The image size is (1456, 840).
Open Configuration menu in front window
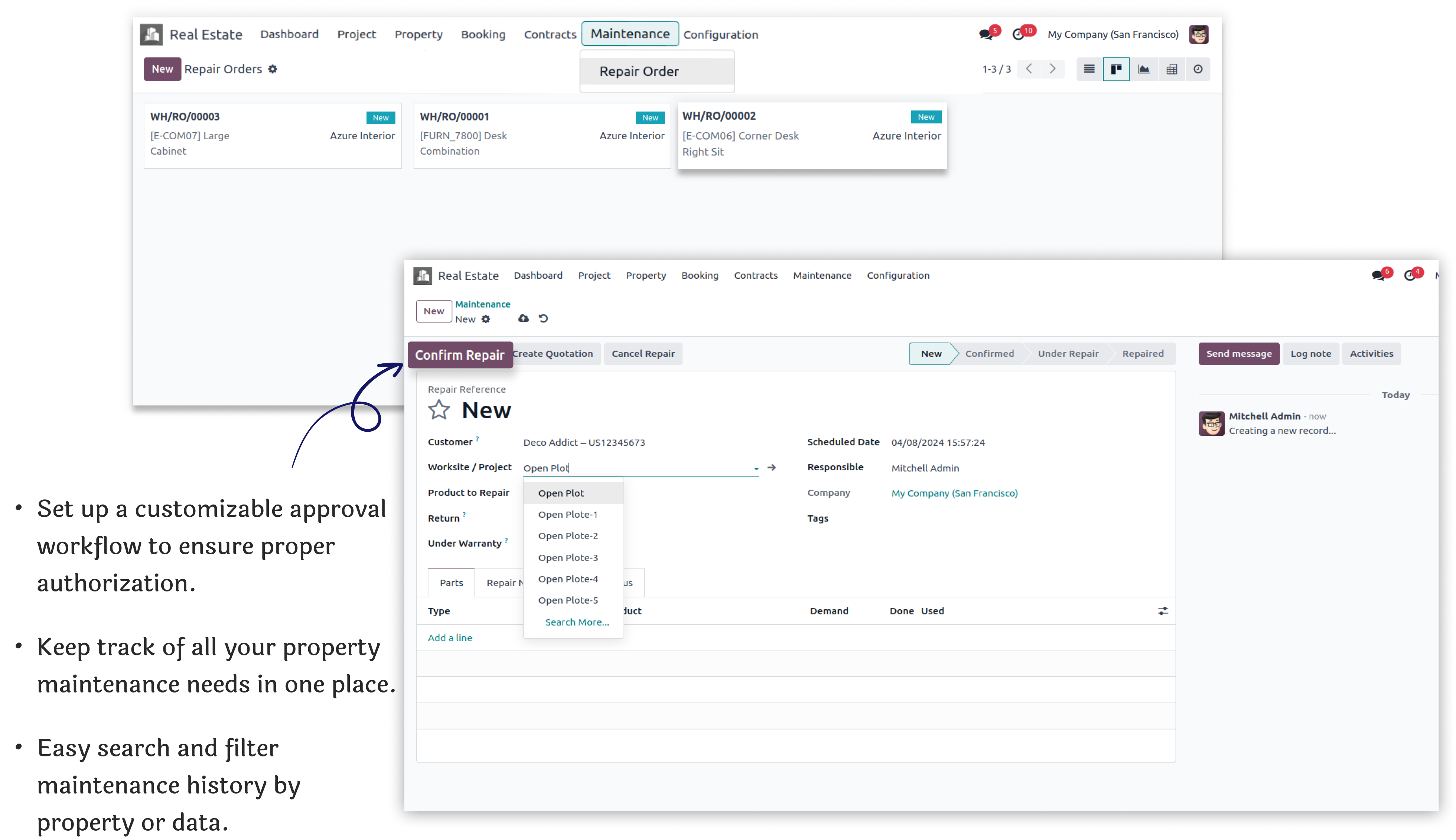[898, 276]
